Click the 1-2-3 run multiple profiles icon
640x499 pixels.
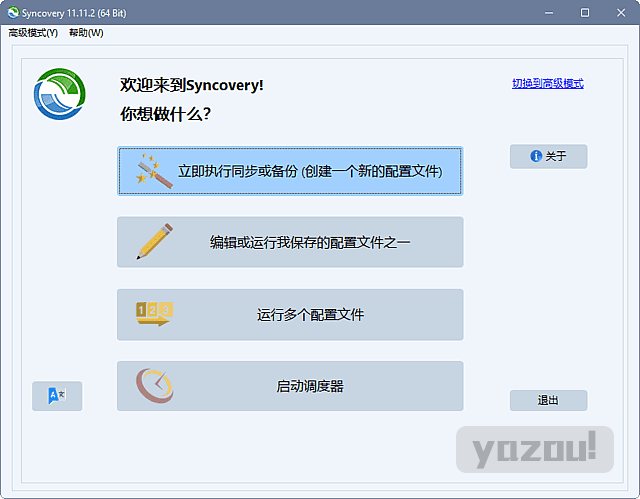click(154, 314)
